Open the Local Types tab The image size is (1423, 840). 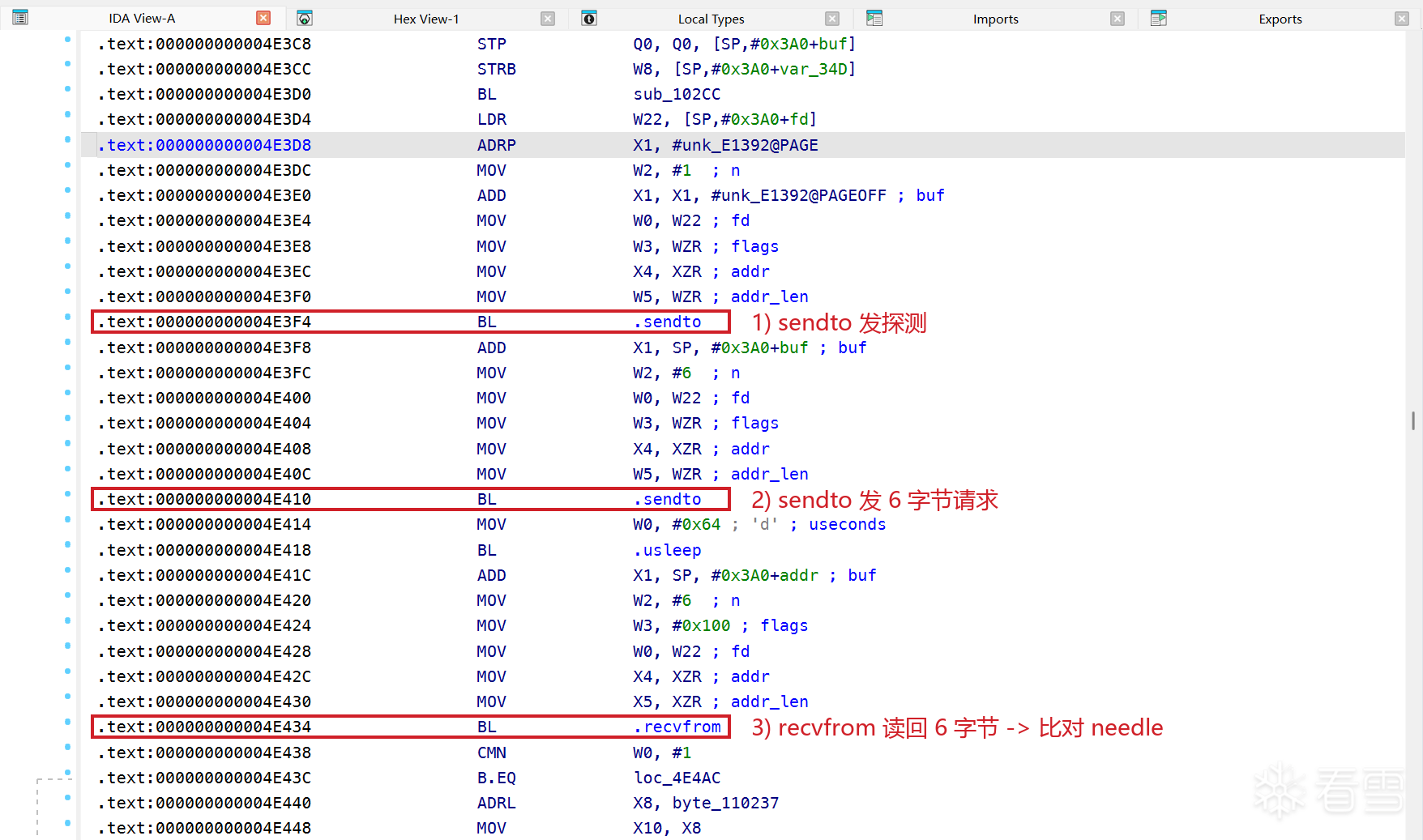(x=711, y=19)
